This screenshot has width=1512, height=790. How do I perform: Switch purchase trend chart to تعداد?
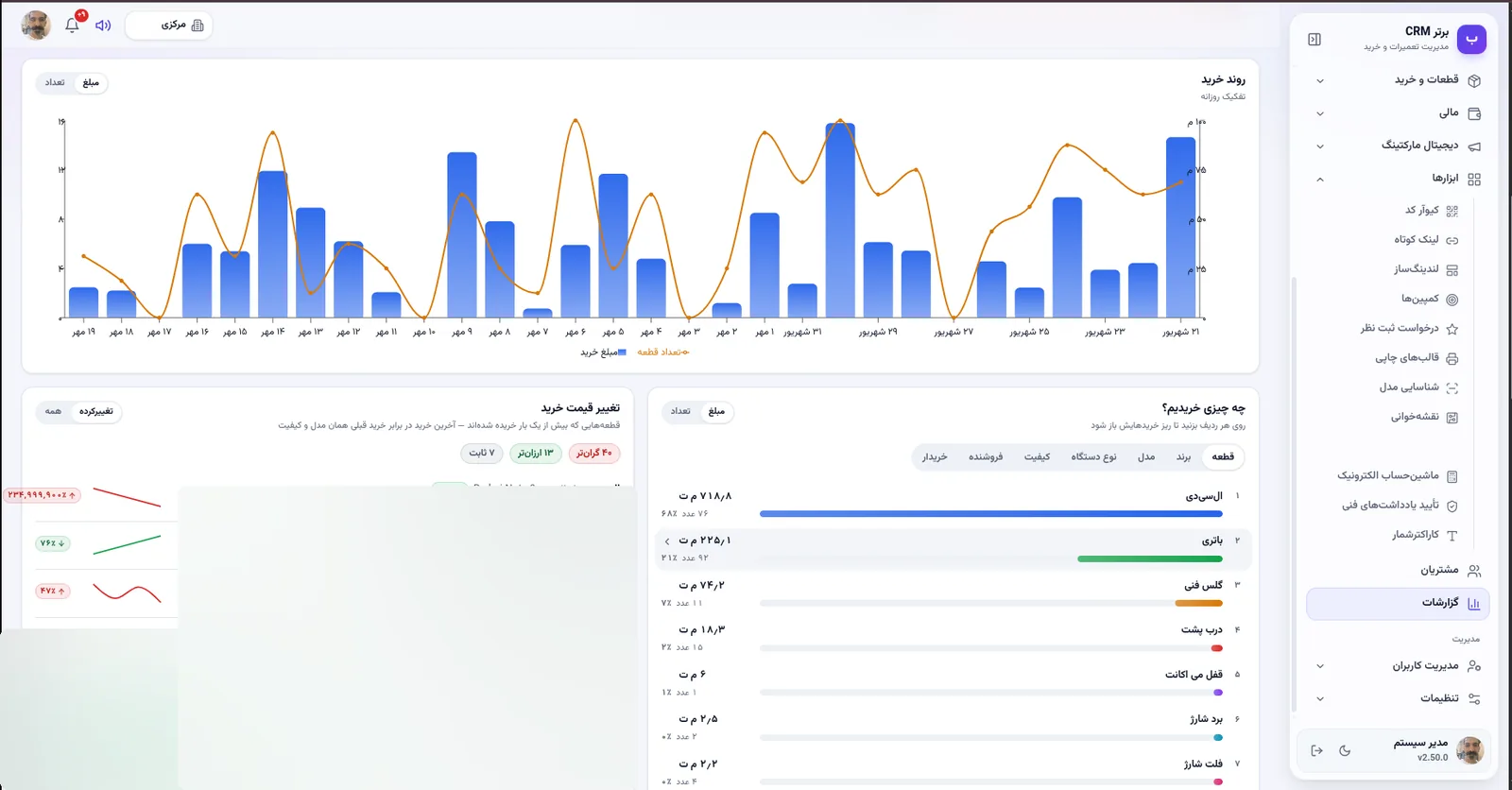click(x=55, y=83)
